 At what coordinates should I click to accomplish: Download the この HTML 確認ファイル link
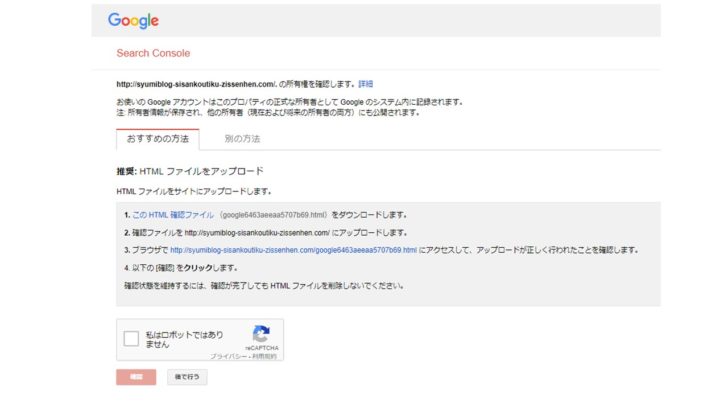[173, 215]
